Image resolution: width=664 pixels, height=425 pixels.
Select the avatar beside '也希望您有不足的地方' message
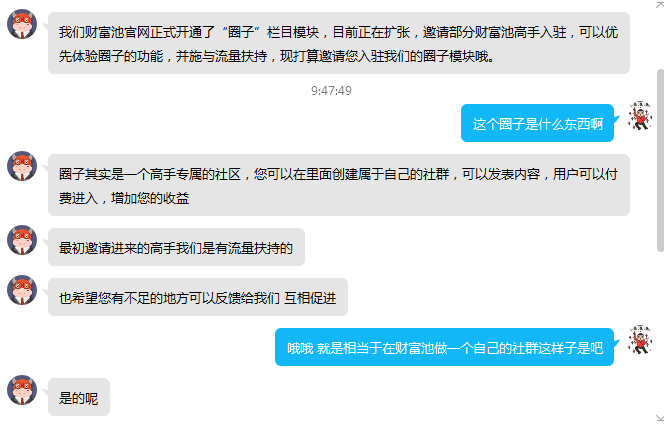pyautogui.click(x=22, y=290)
